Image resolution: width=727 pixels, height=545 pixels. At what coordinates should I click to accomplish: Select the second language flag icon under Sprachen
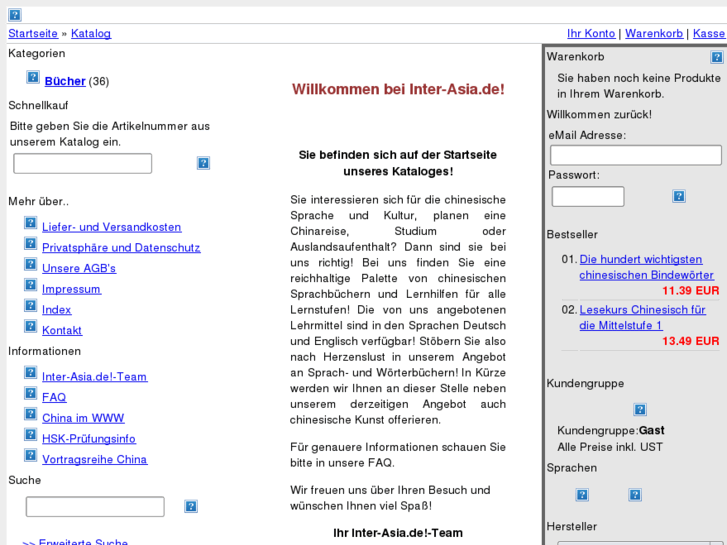pos(635,495)
